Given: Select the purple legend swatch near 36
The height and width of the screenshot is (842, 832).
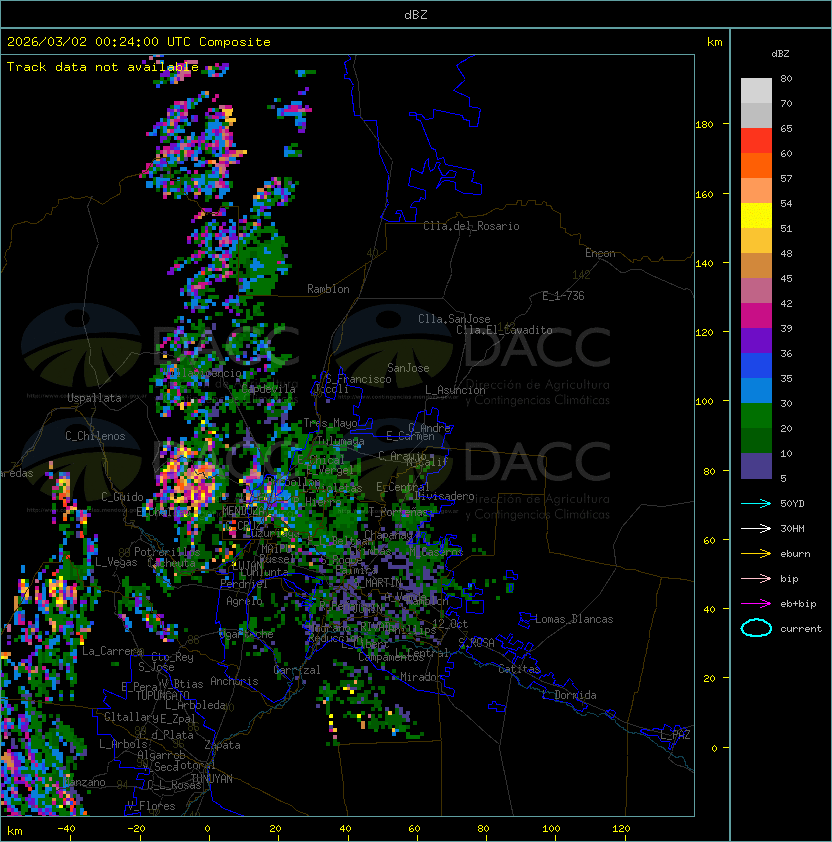Looking at the screenshot, I should (756, 340).
